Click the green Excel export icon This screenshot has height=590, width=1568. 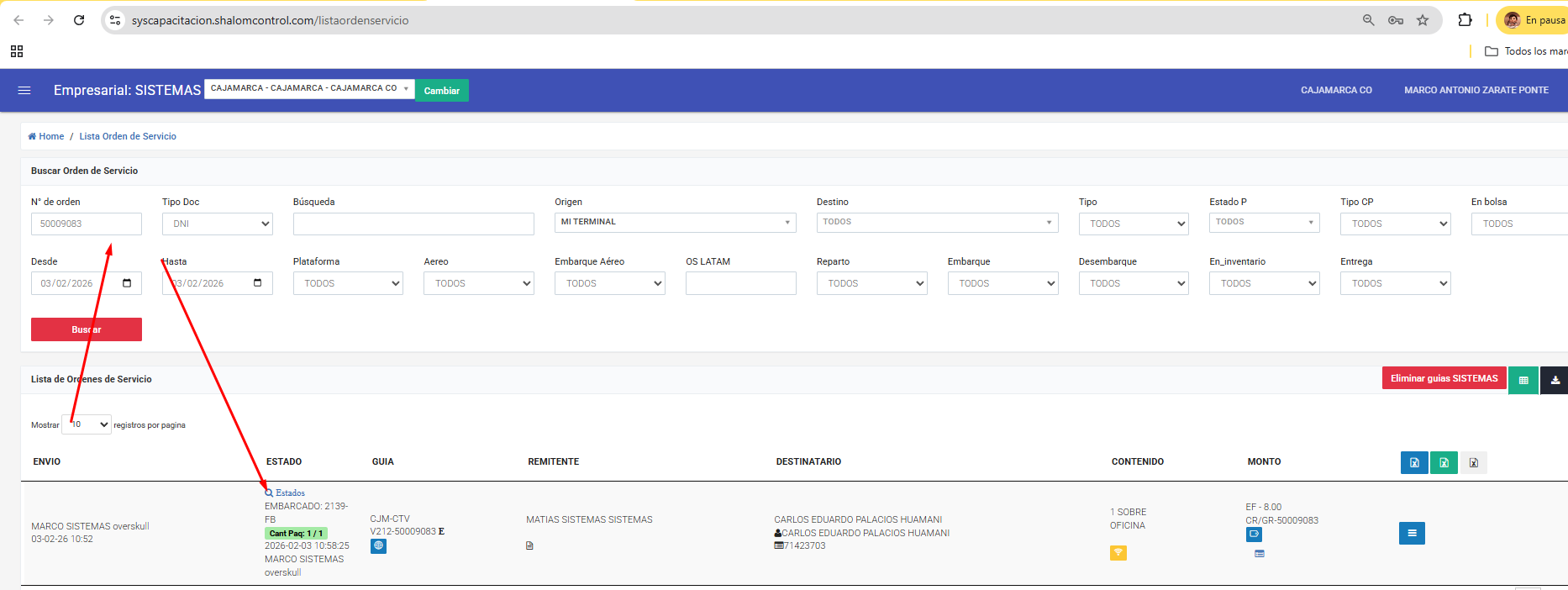click(1444, 462)
